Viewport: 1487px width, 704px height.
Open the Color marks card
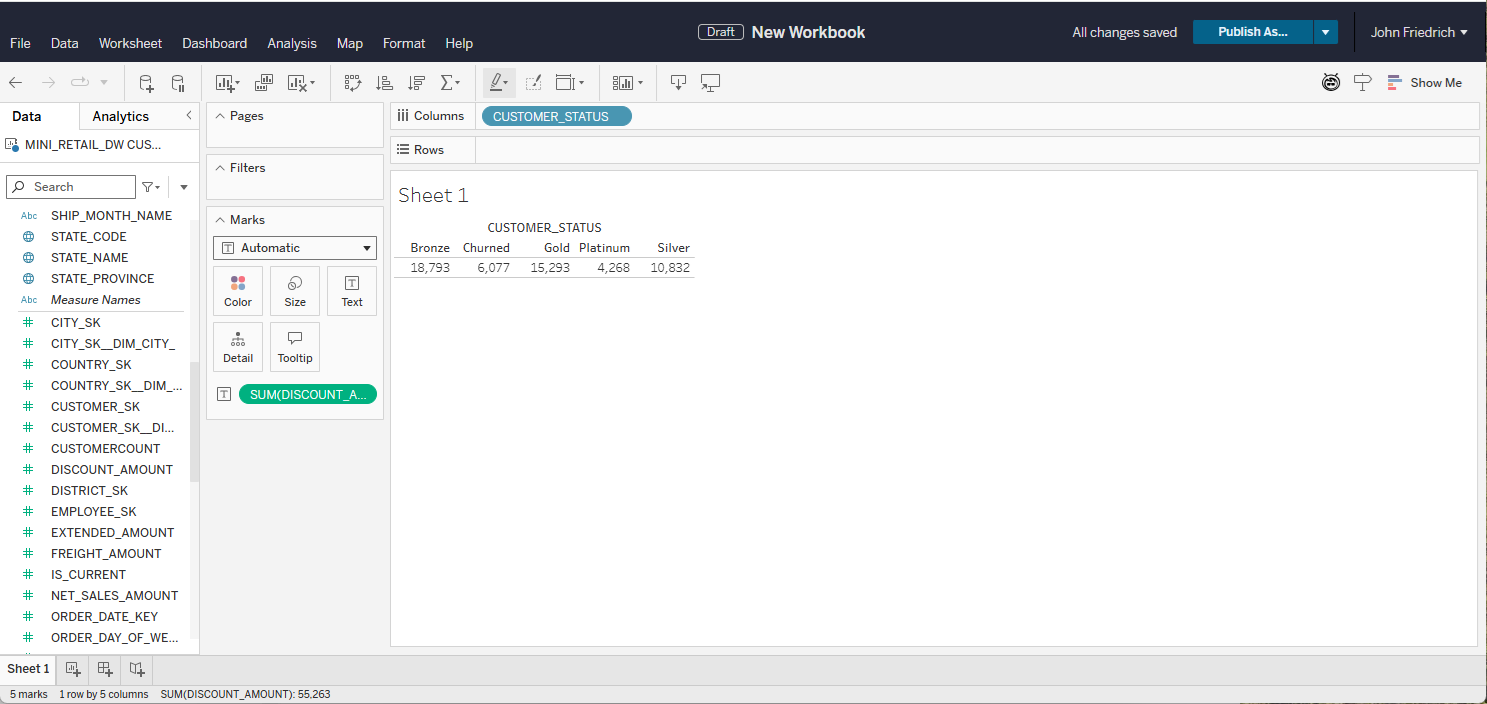tap(238, 291)
